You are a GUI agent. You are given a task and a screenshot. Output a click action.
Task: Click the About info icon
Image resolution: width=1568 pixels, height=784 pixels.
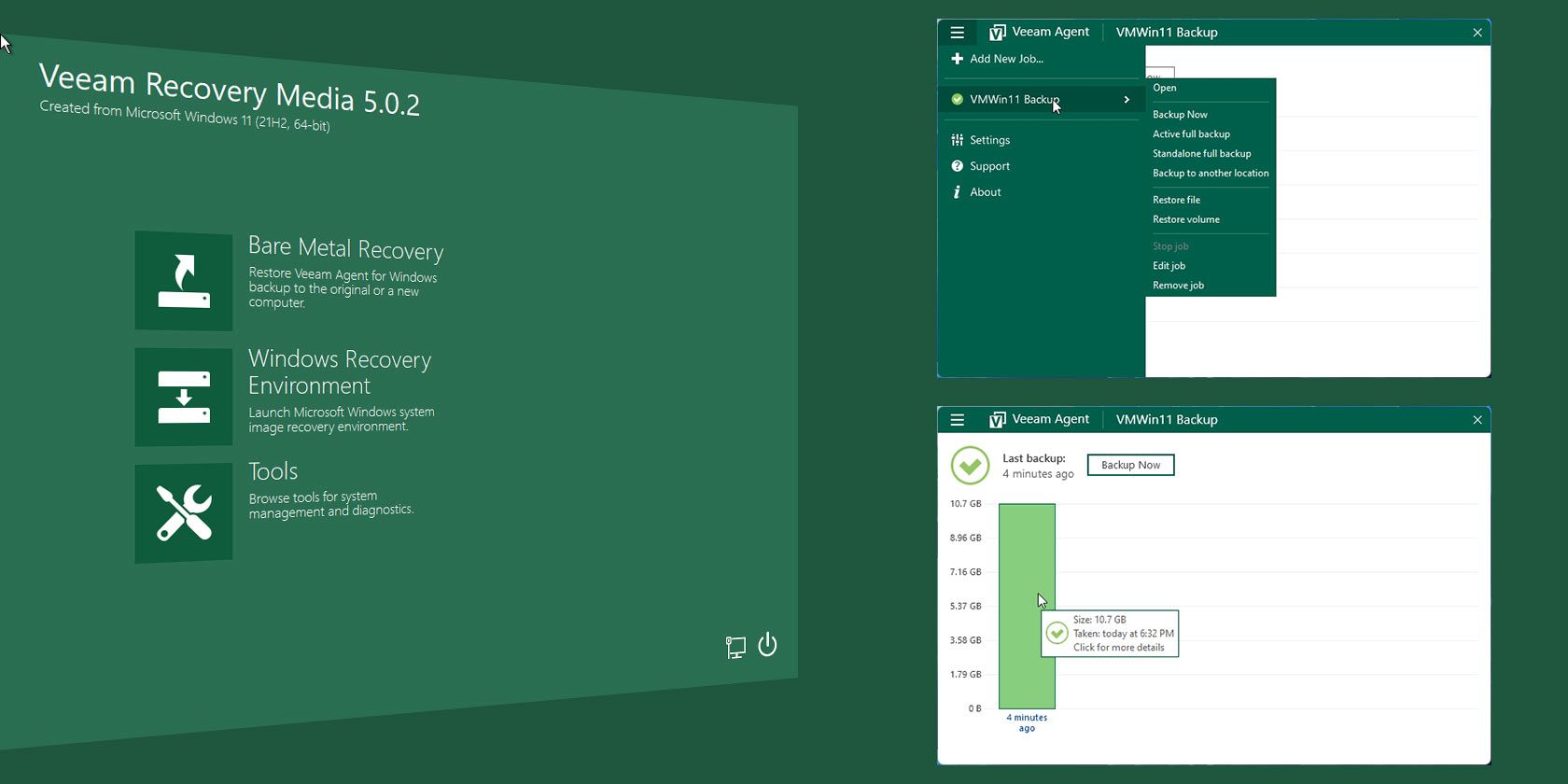tap(957, 192)
